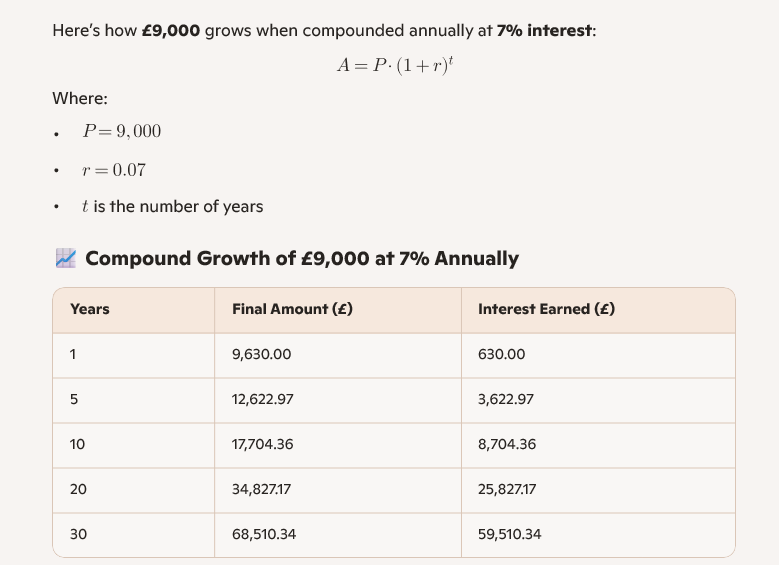This screenshot has height=565, width=779.
Task: Click the Final Amount (£) column header
Action: [292, 310]
